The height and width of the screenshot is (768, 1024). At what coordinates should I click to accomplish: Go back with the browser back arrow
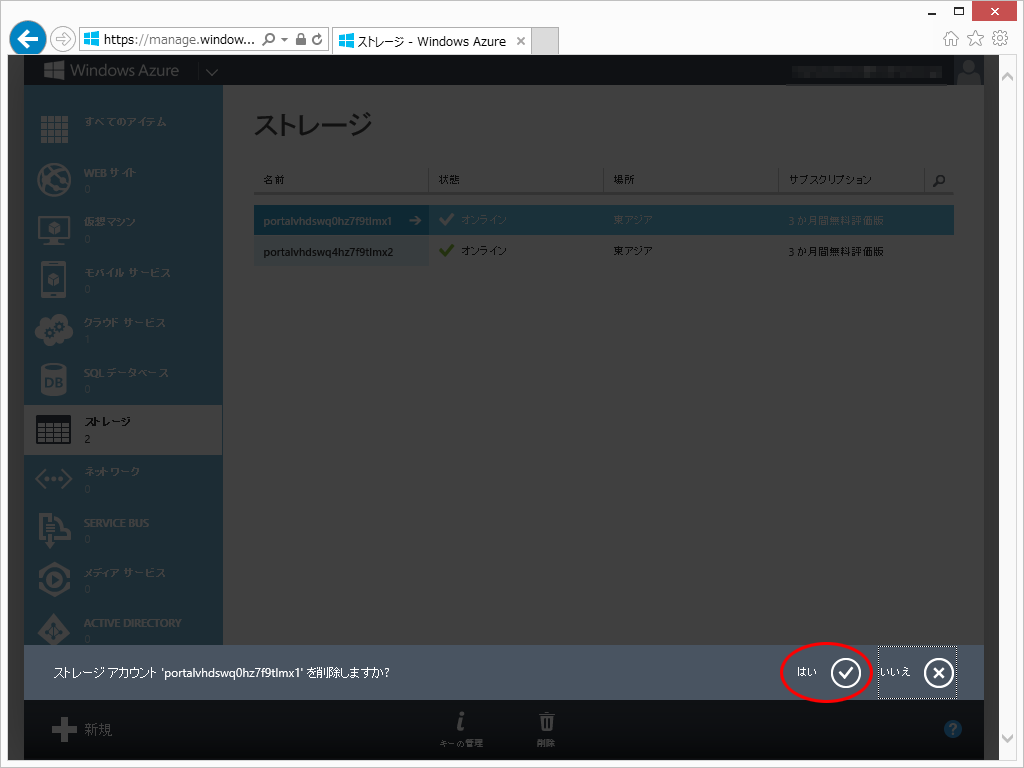coord(28,39)
